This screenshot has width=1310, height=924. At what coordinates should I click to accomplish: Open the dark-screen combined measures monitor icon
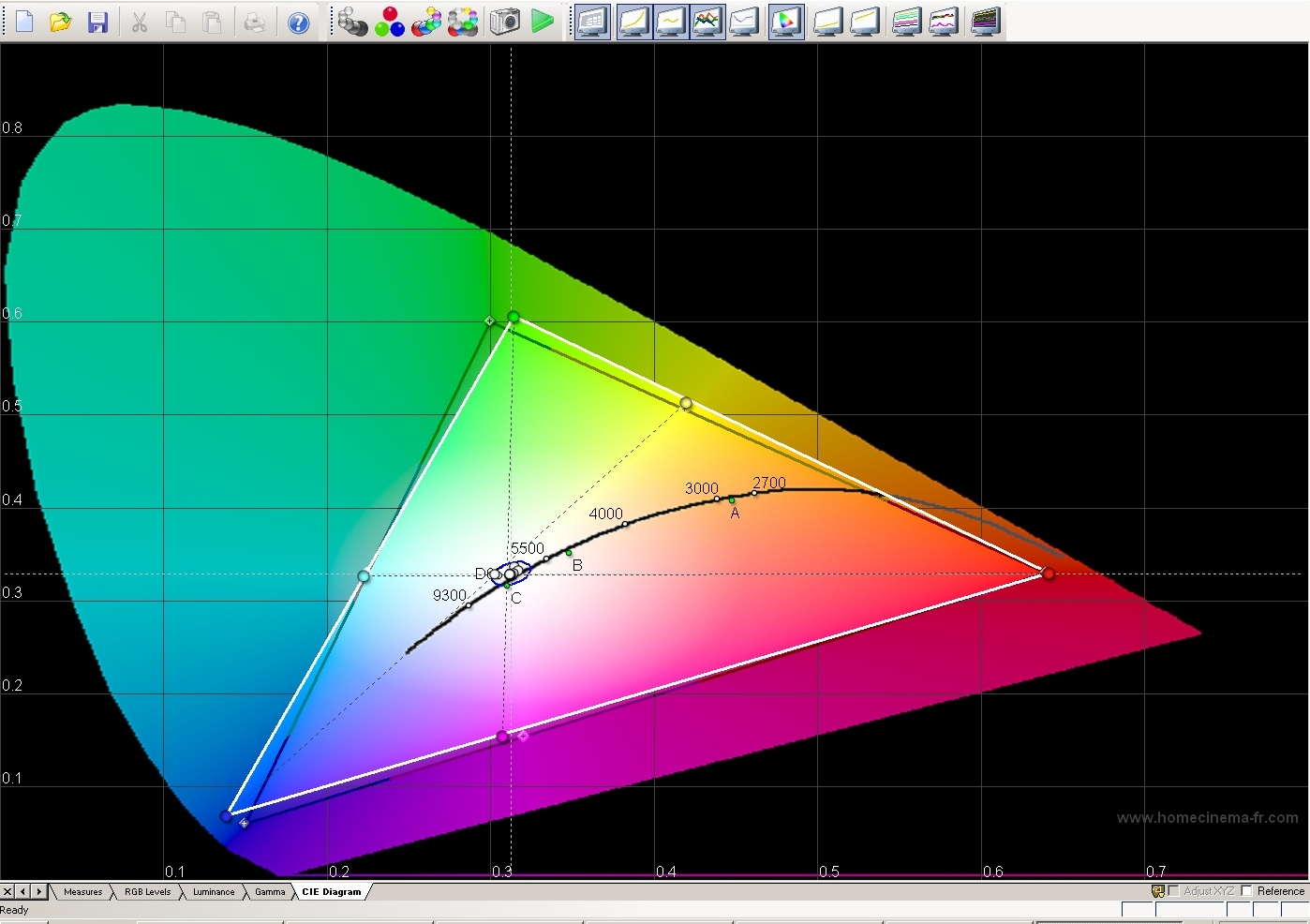[x=986, y=22]
